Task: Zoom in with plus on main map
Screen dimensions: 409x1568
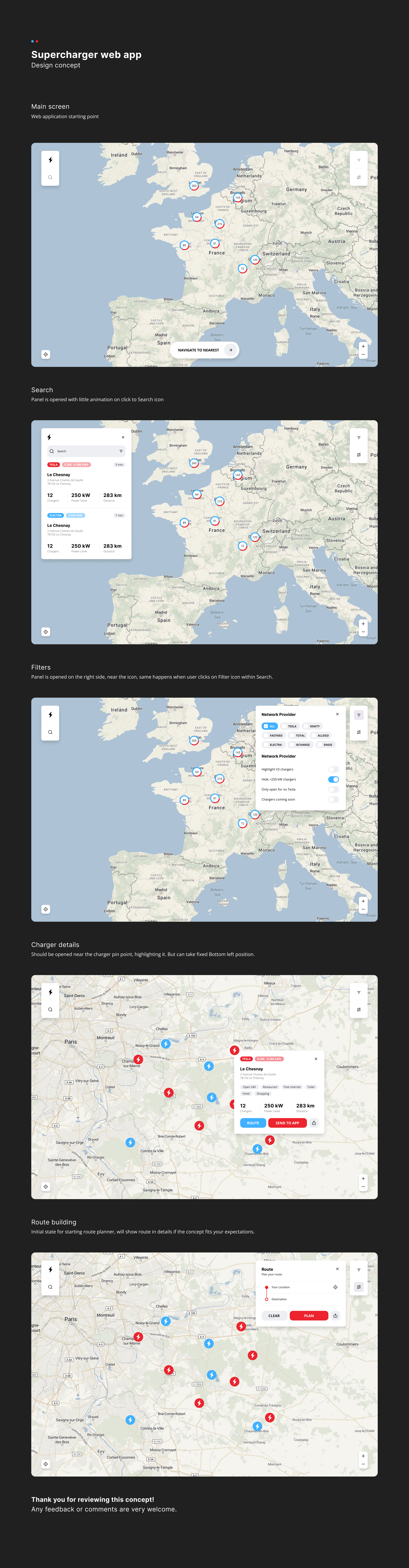Action: (x=363, y=346)
